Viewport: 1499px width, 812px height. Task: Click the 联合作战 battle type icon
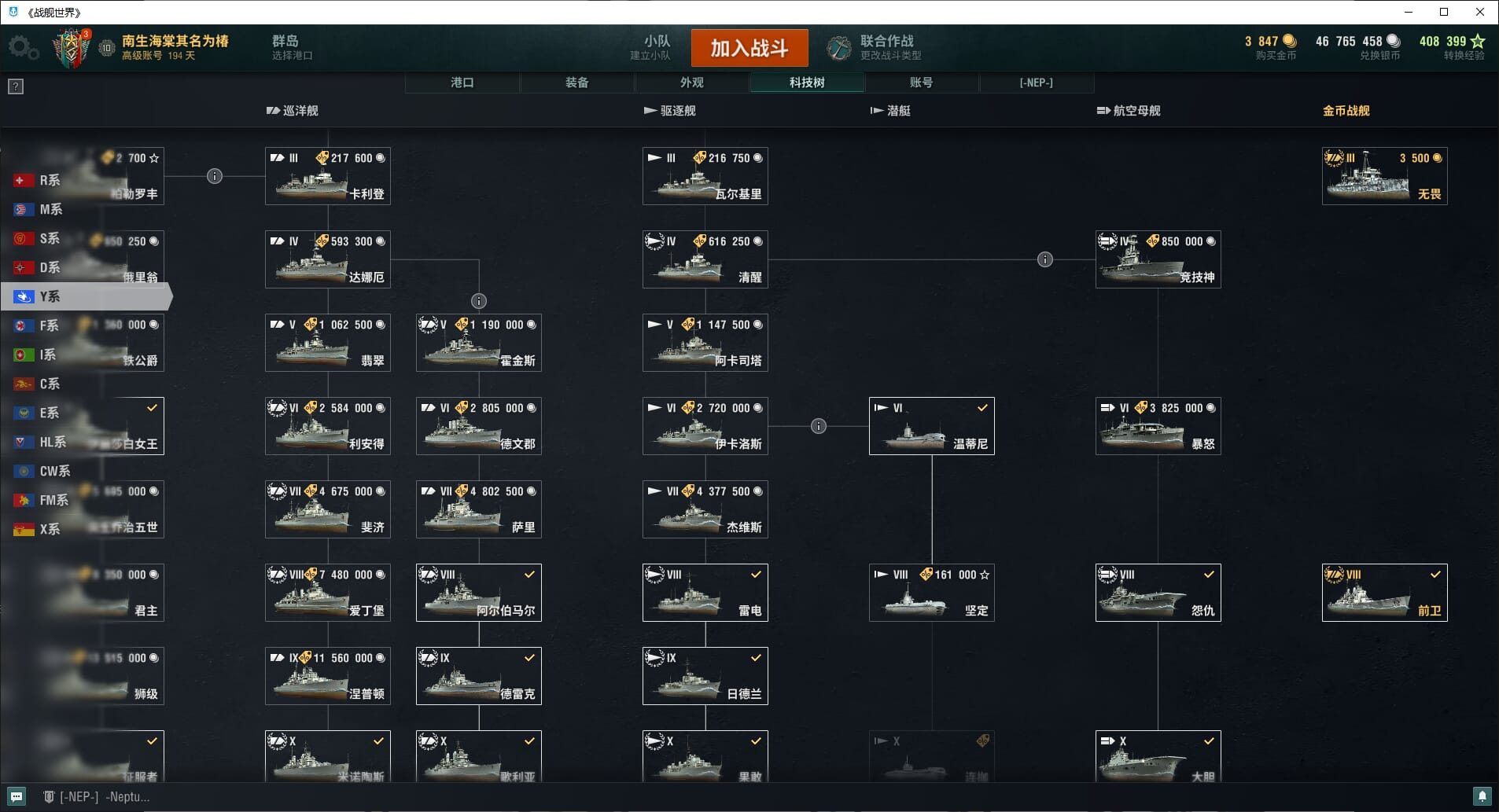[839, 48]
